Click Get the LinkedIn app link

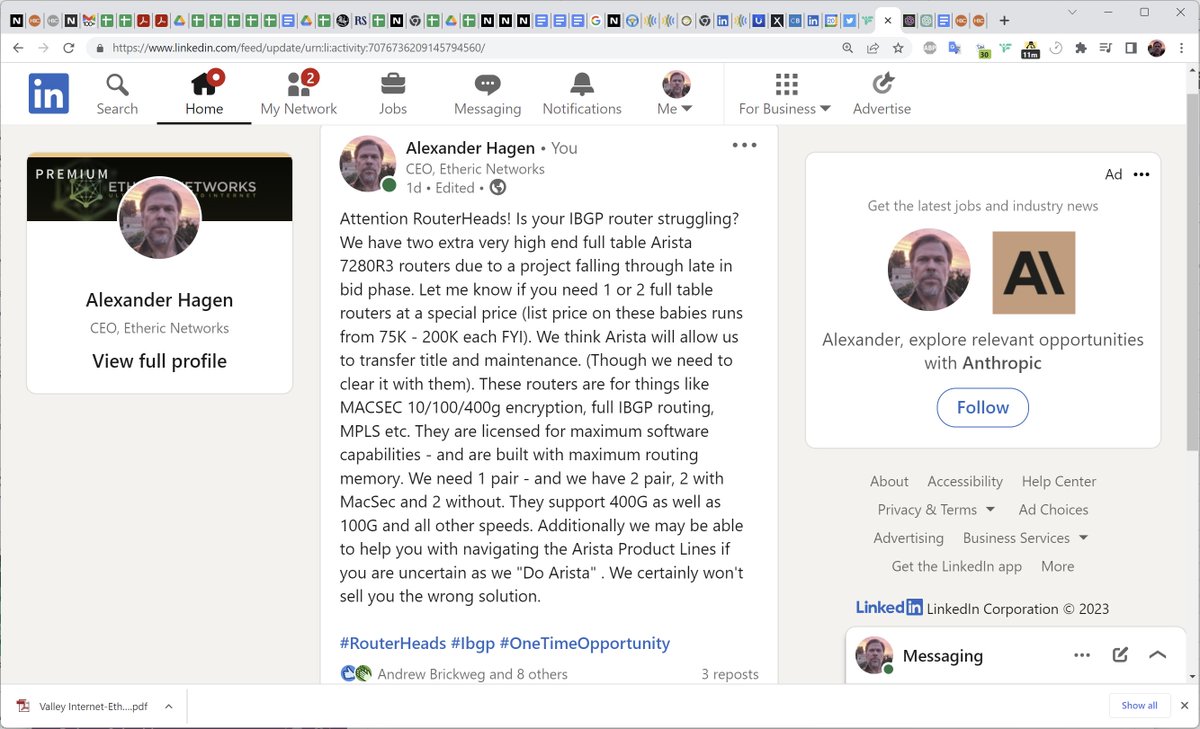(957, 566)
